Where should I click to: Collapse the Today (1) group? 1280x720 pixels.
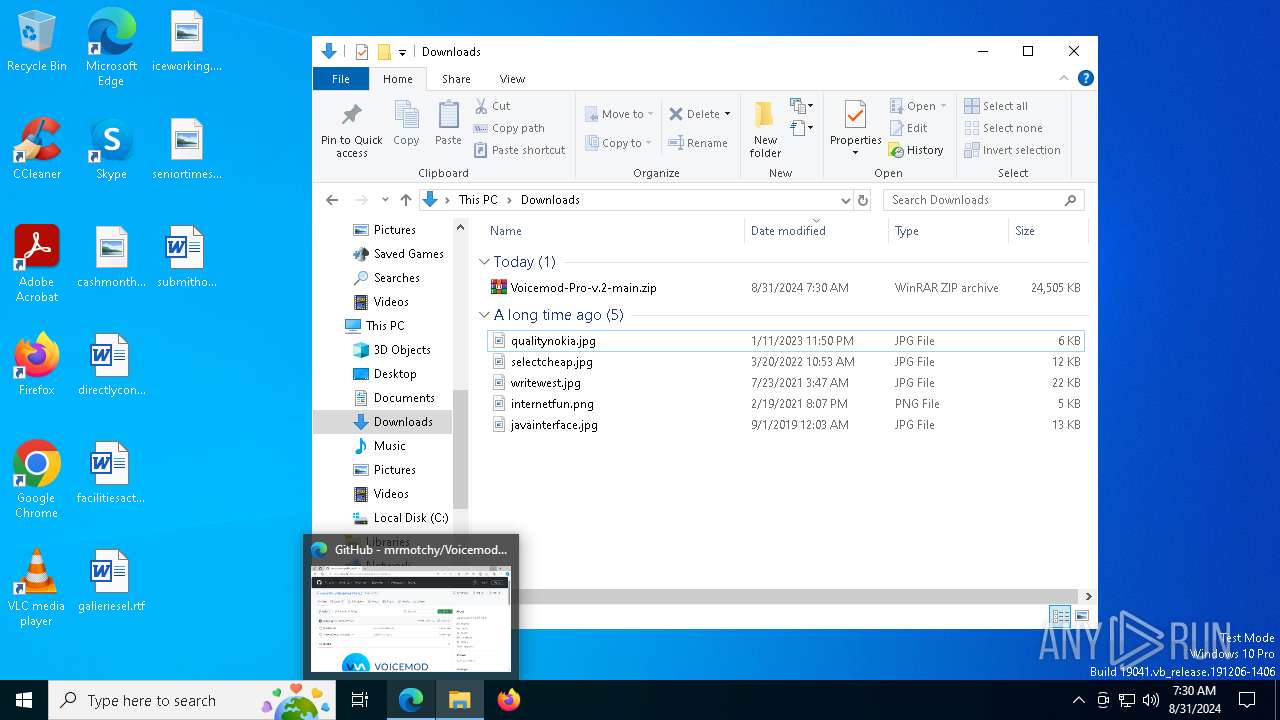[x=485, y=262]
